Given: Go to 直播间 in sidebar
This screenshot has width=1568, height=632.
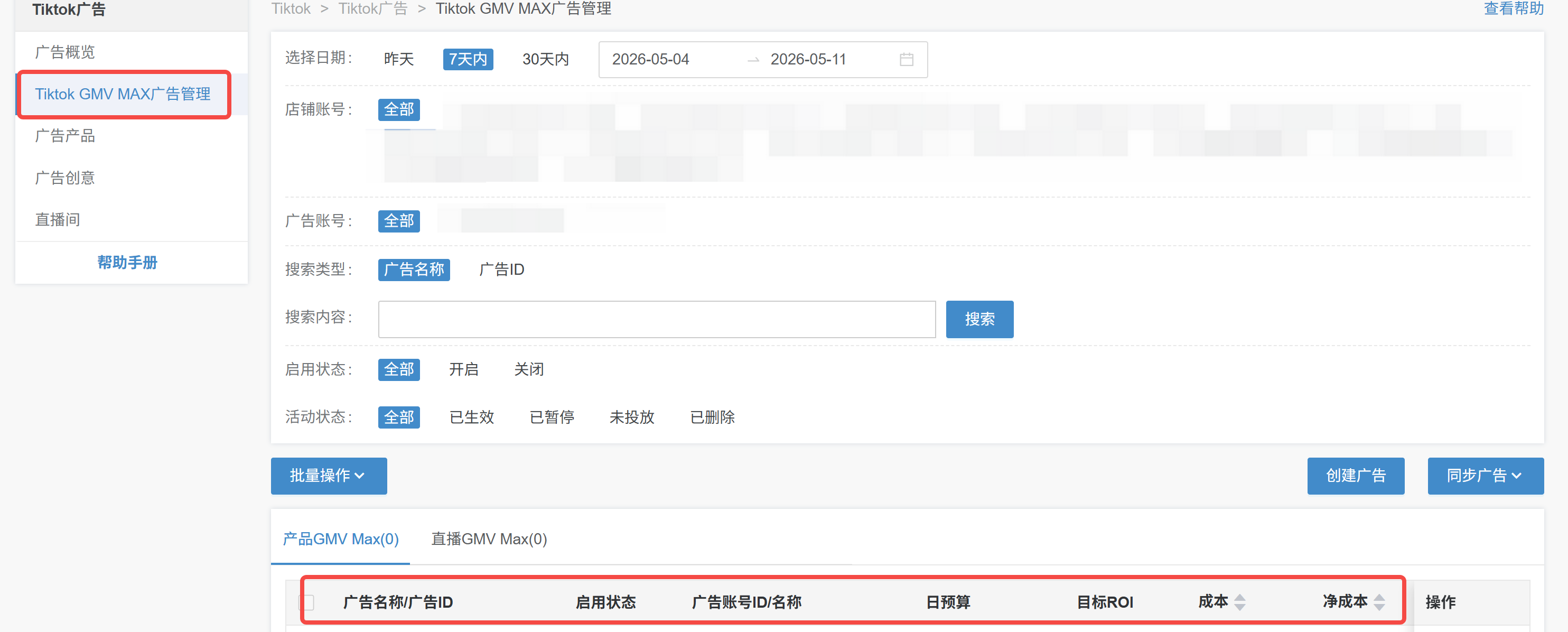Looking at the screenshot, I should [57, 220].
